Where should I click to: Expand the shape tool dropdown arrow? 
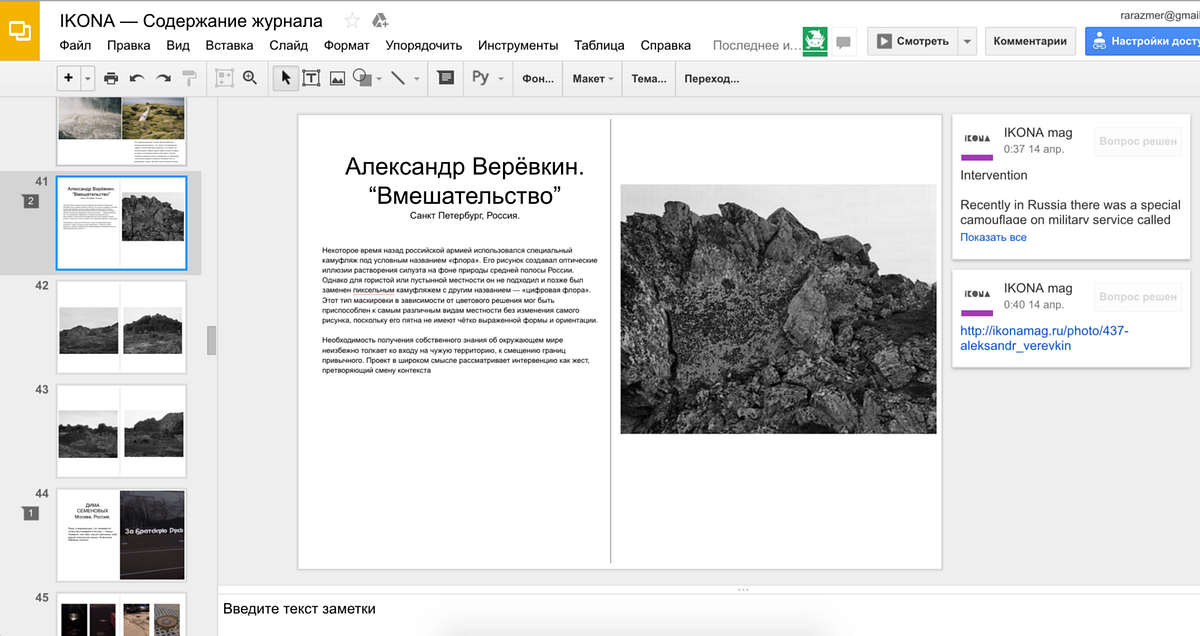point(379,78)
